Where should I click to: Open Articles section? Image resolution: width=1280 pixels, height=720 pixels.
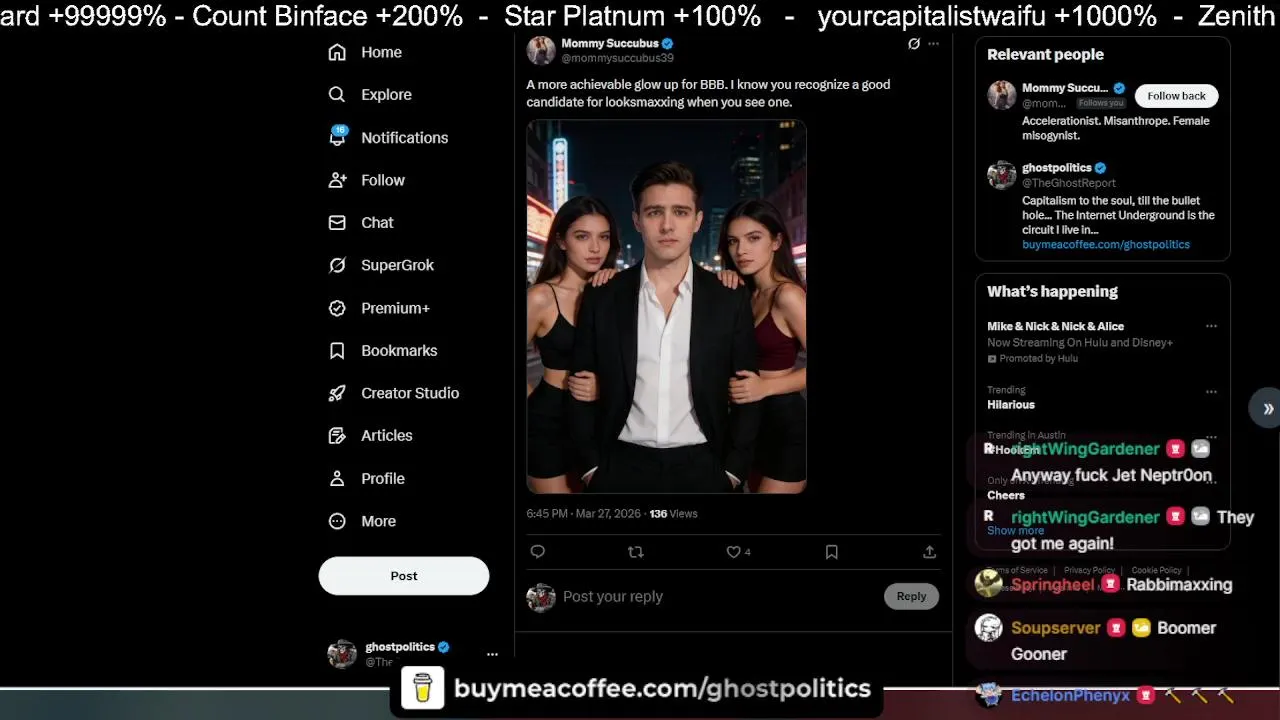click(386, 435)
